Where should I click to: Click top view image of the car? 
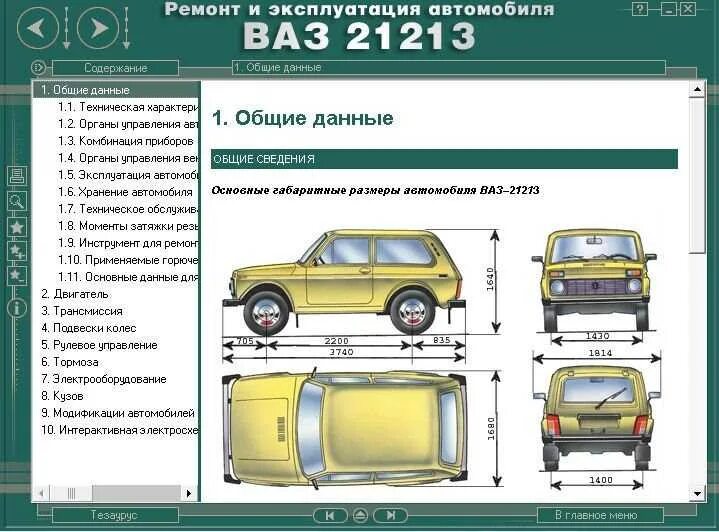345,429
